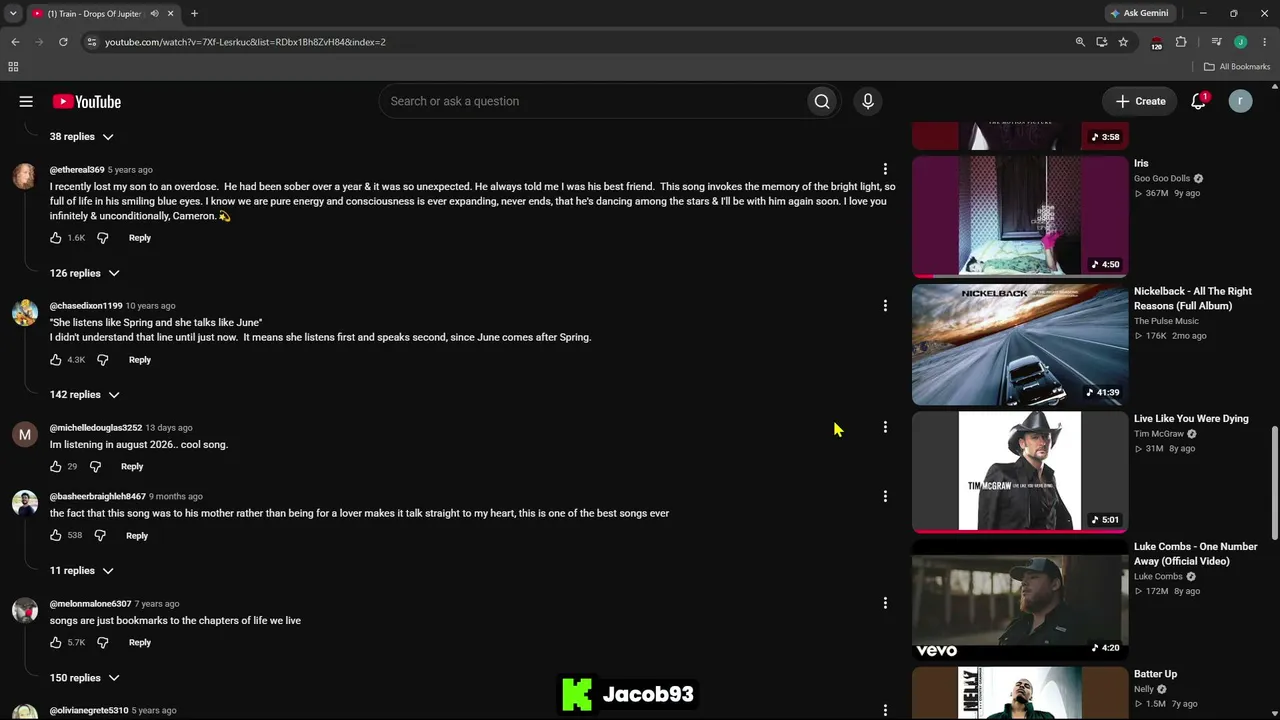Play the Tim McGraw video thumbnail
1280x720 pixels.
pyautogui.click(x=1020, y=472)
